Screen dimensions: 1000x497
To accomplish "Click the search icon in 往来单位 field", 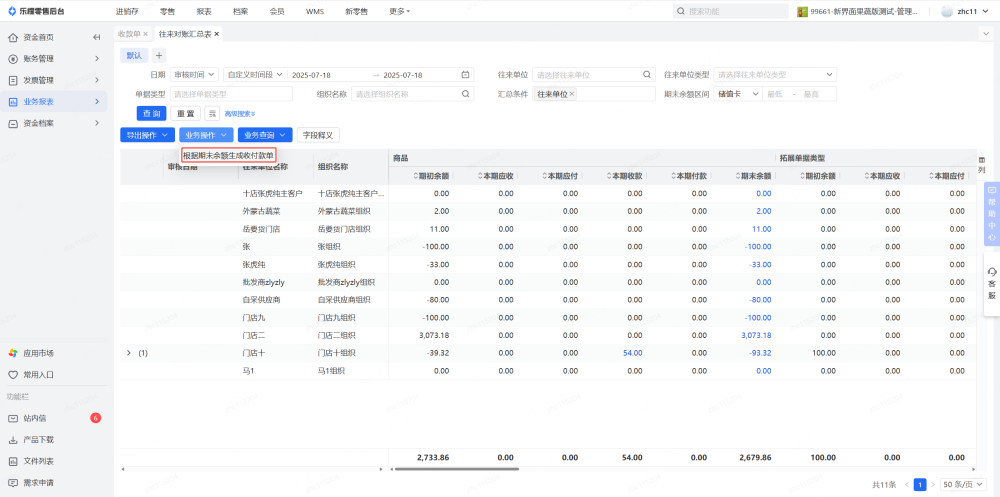I will click(647, 75).
